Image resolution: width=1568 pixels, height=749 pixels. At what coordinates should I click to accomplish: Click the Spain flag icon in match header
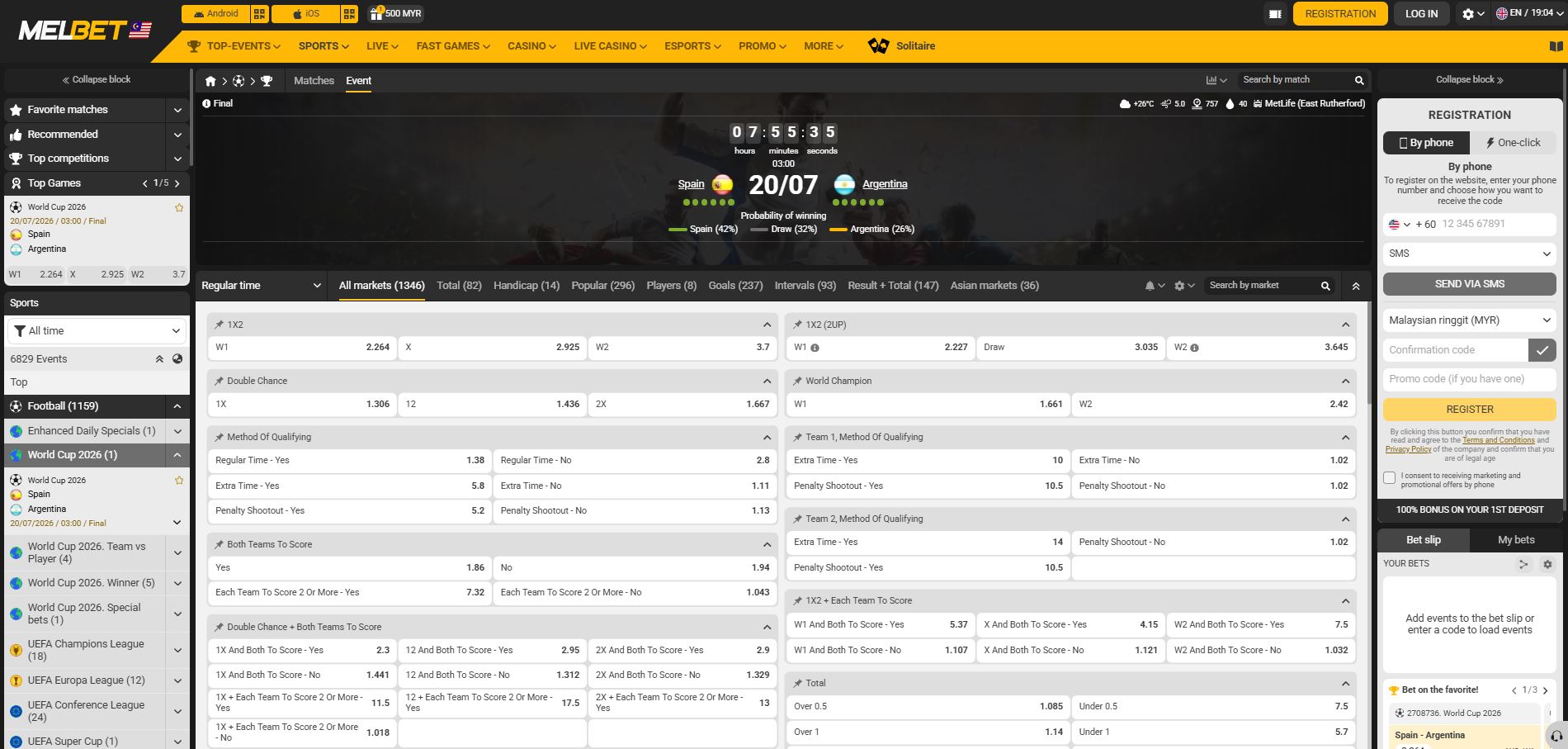pyautogui.click(x=722, y=184)
